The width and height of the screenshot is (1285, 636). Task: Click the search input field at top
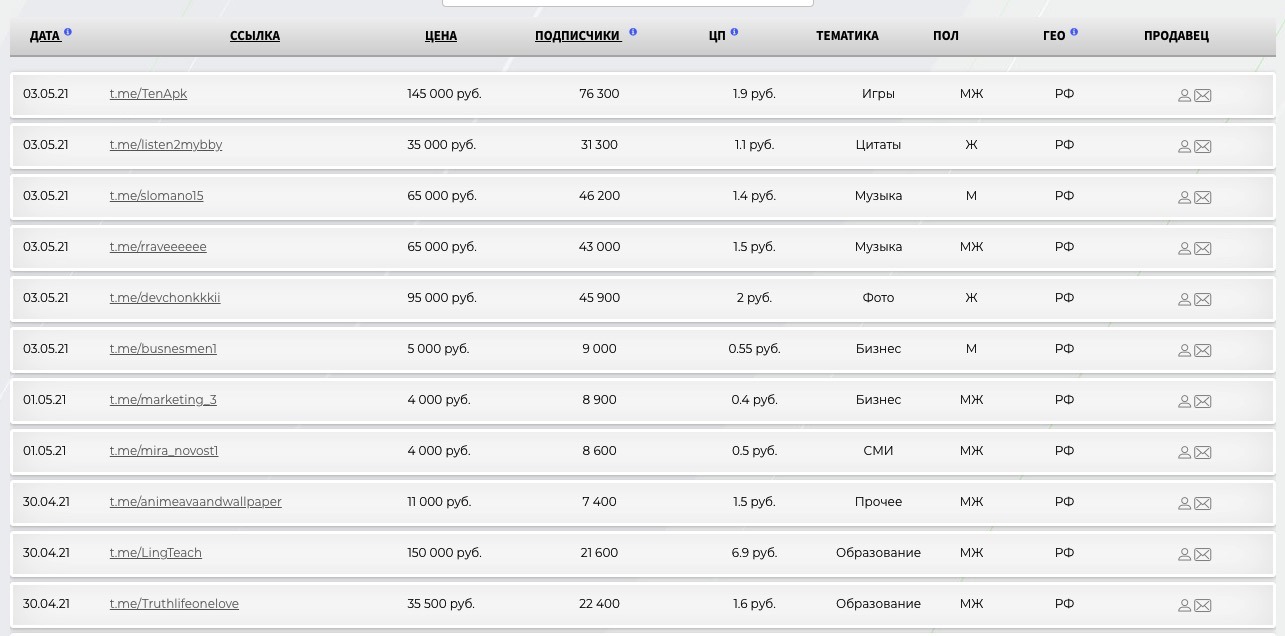627,3
